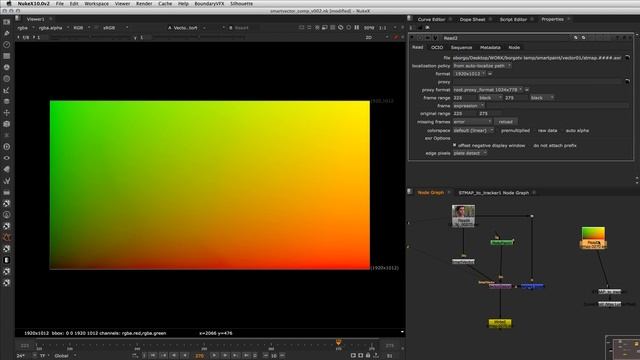Open the missing frames error dropdown
640x360 pixels.
[x=472, y=122]
